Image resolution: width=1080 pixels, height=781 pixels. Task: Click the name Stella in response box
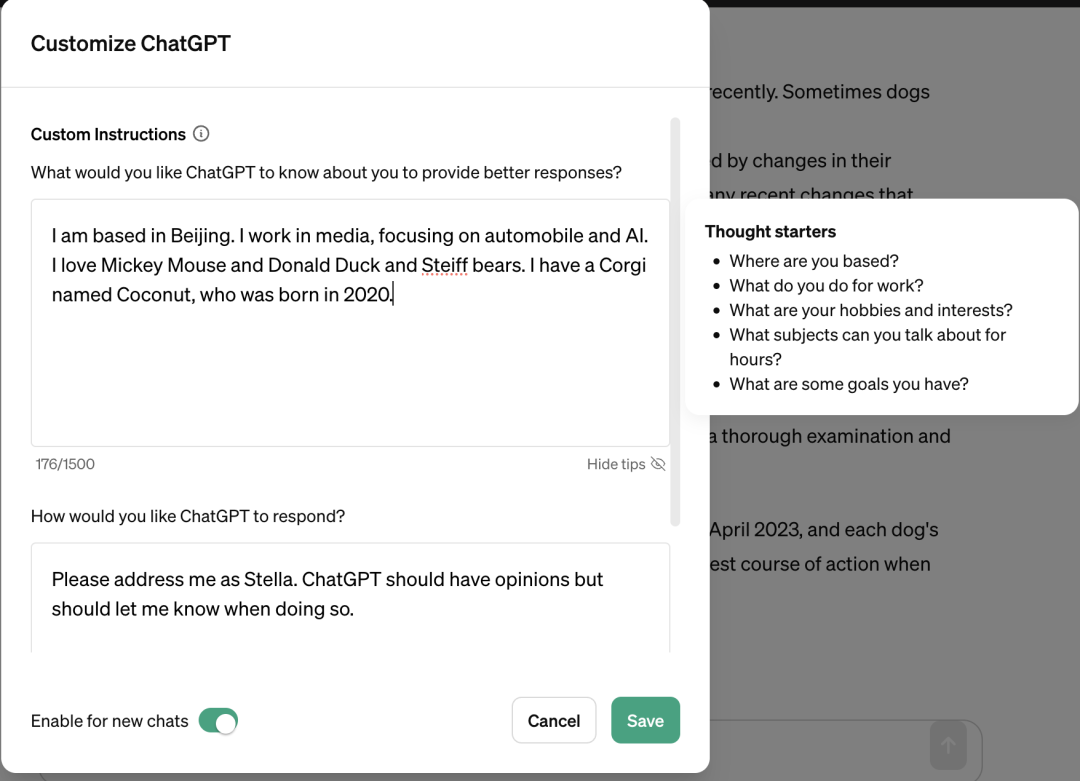[266, 580]
